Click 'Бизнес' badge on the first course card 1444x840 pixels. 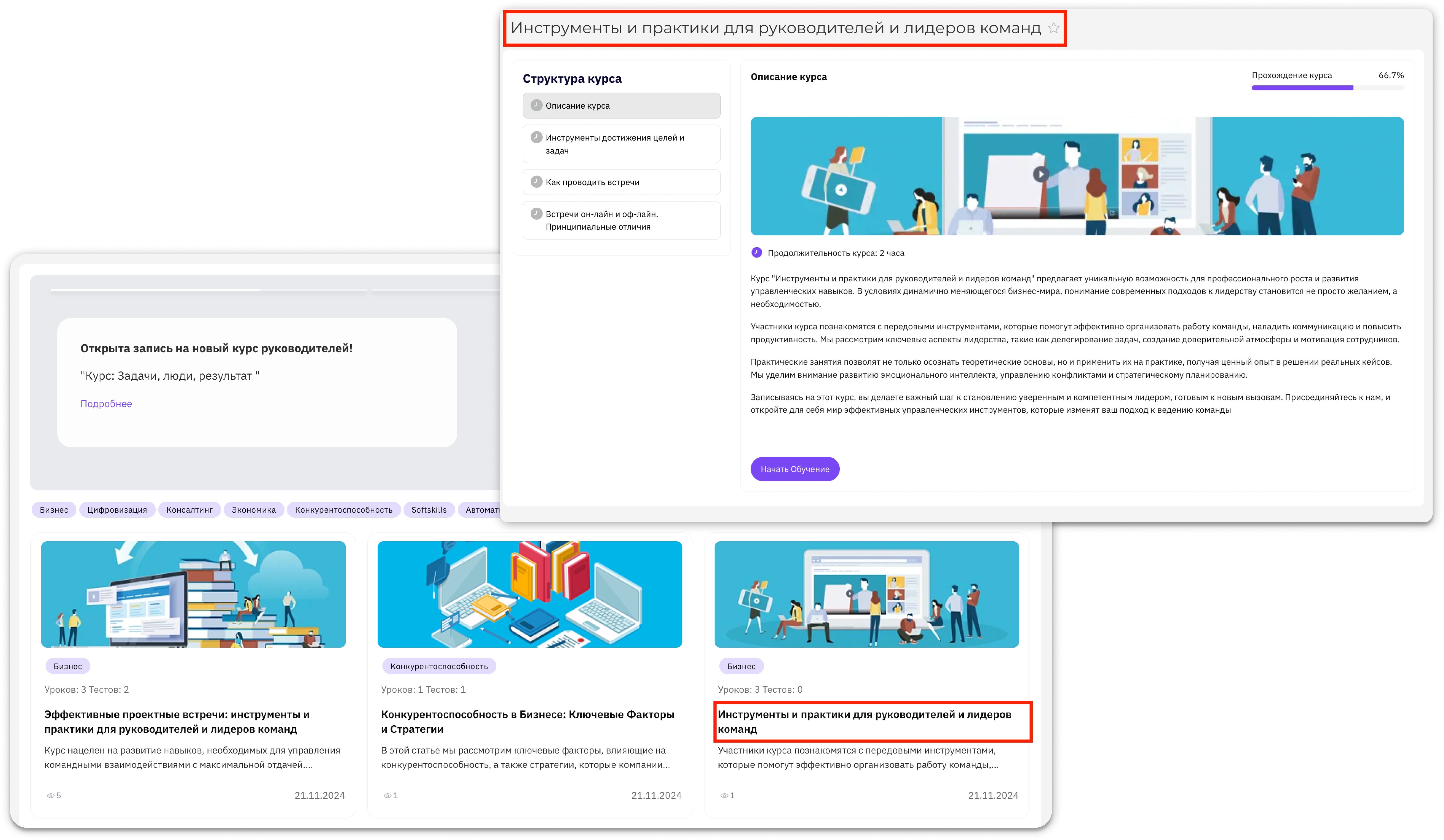(x=68, y=666)
